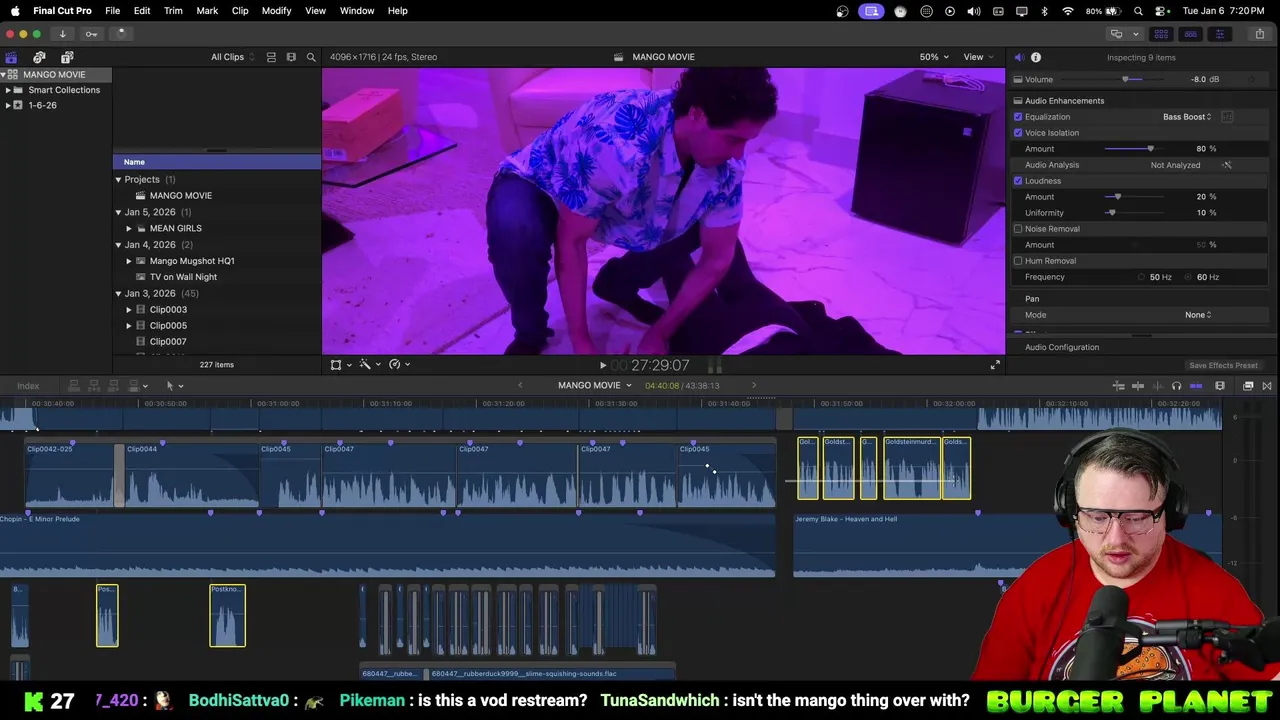Disable the Voice Isolation checkbox
The height and width of the screenshot is (720, 1280).
coord(1018,133)
